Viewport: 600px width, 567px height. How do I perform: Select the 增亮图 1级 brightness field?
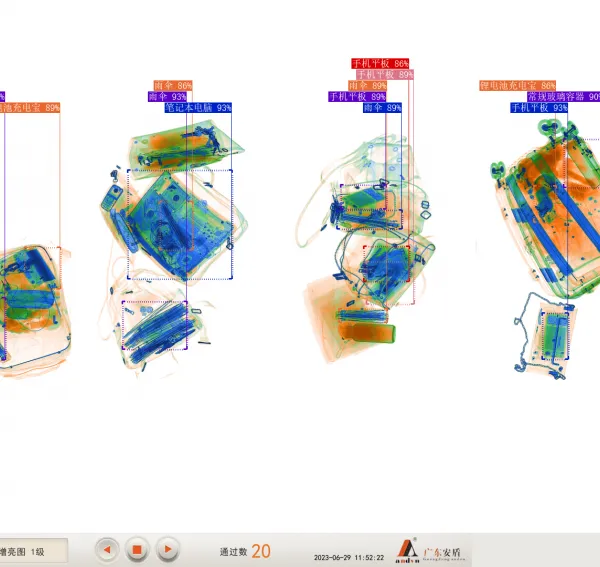(x=34, y=551)
